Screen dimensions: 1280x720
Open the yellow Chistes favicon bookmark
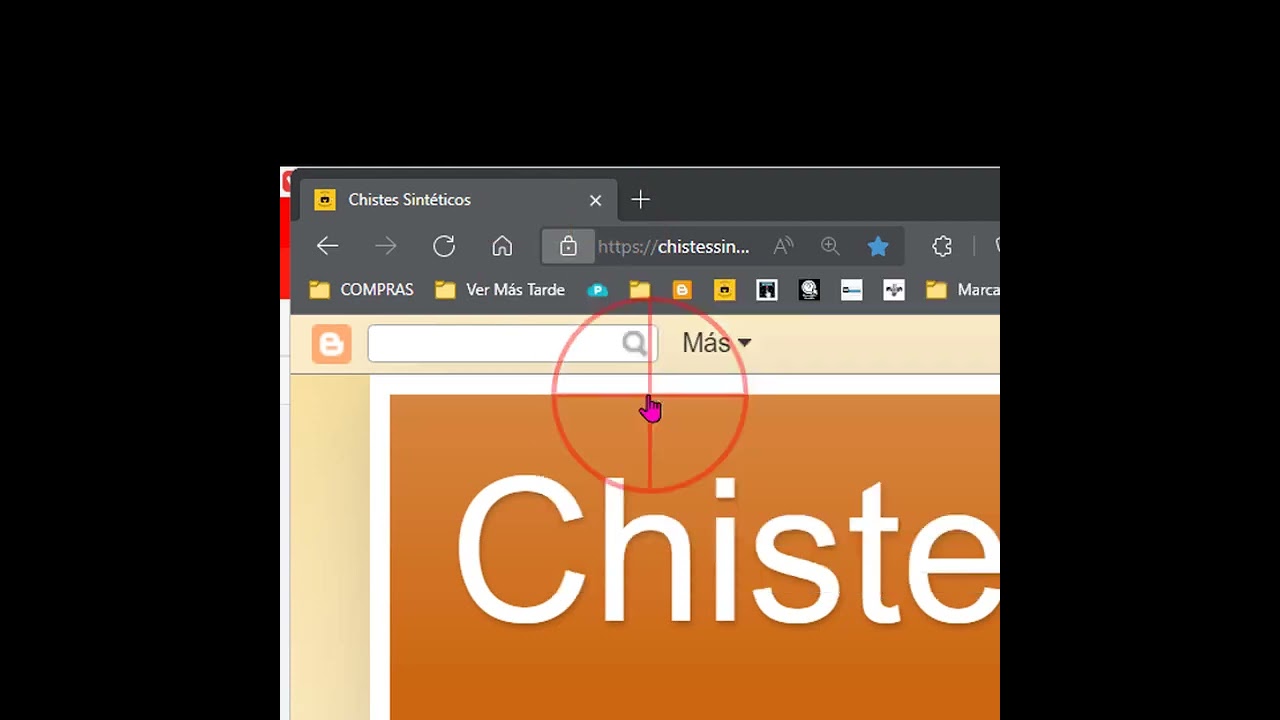click(724, 290)
